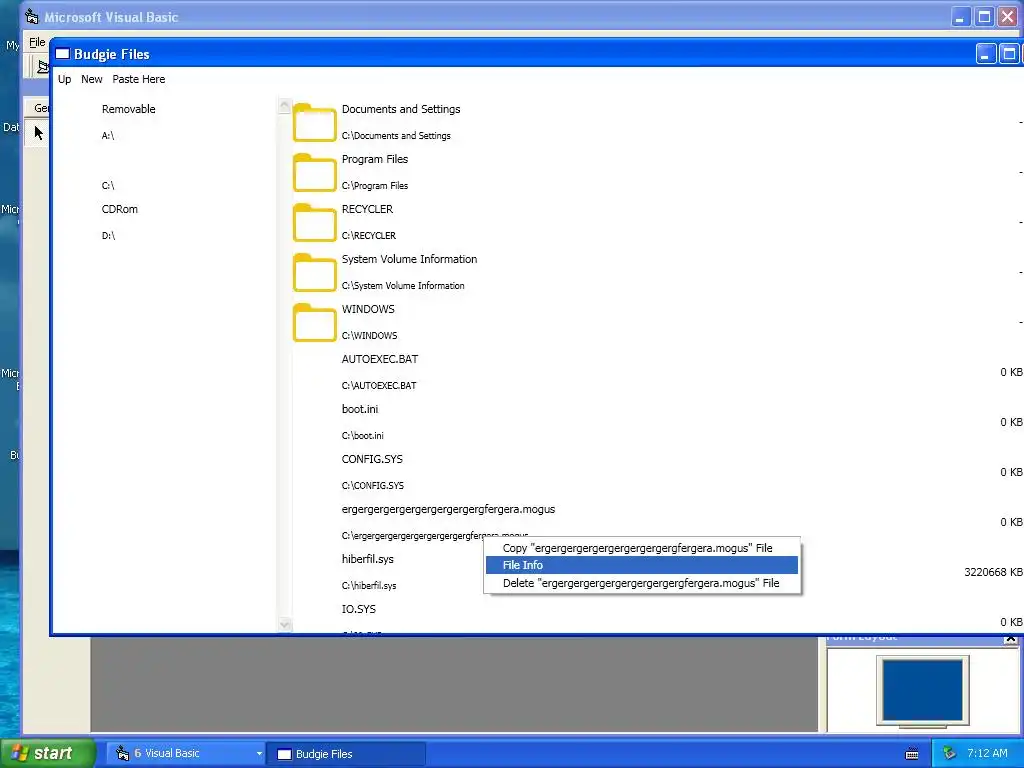Click the C:\Program Files path text

(375, 185)
